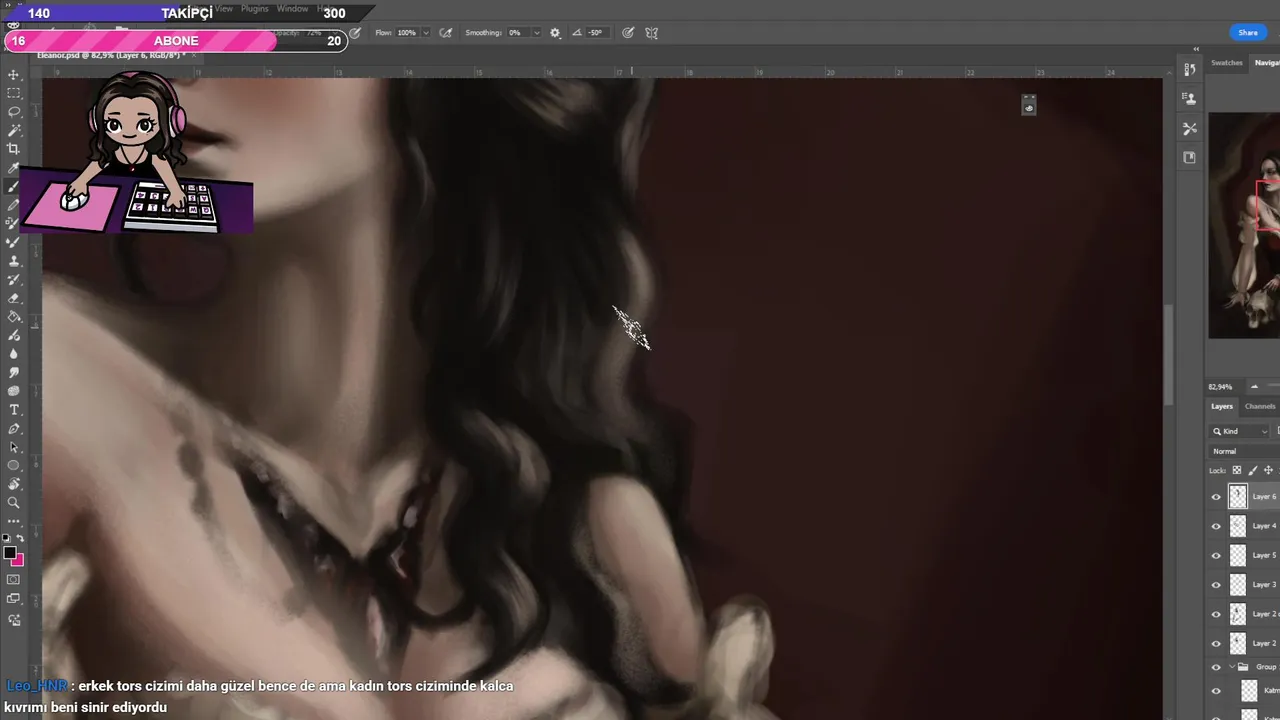
Task: Click the Share button
Action: coord(1248,32)
